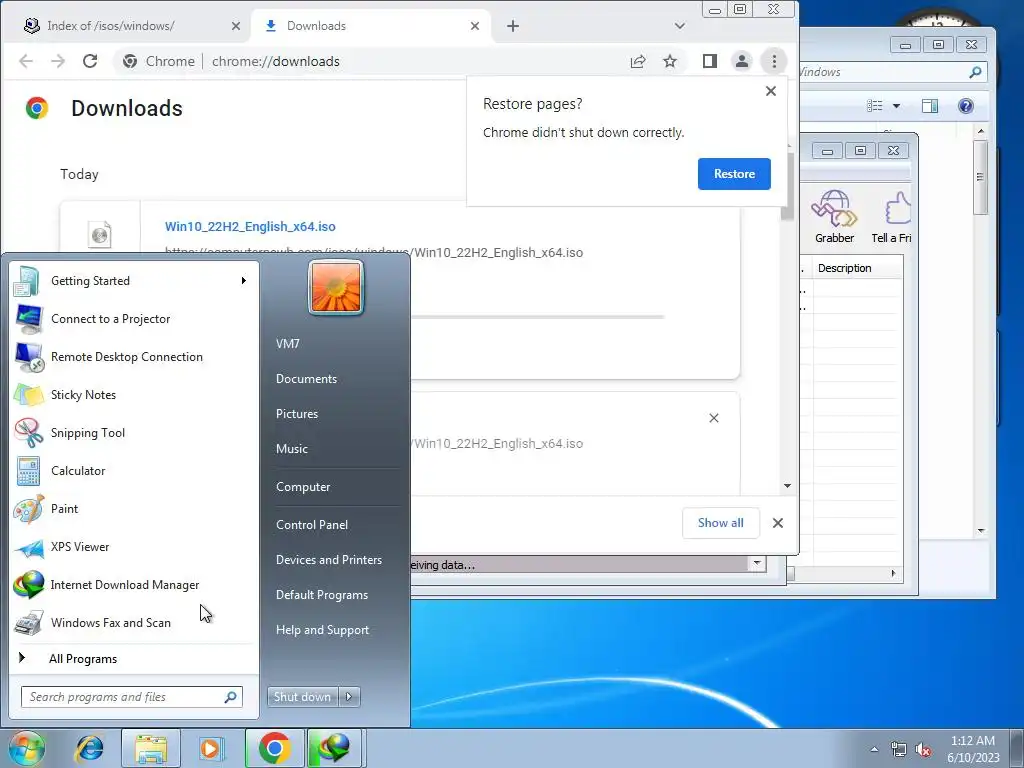Click the Restore button in Chrome popup
Image resolution: width=1024 pixels, height=768 pixels.
(x=734, y=174)
